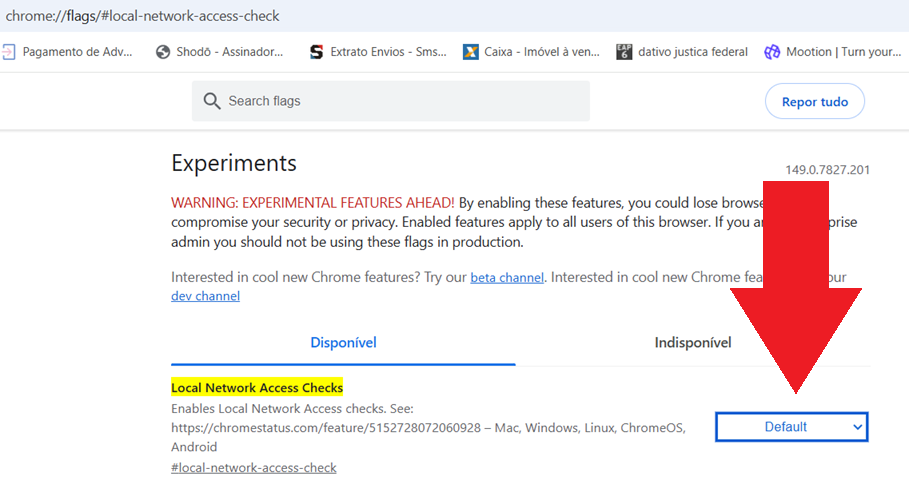The image size is (909, 493).
Task: Open the Caixa Imóvel à venda bookmark
Action: point(531,52)
